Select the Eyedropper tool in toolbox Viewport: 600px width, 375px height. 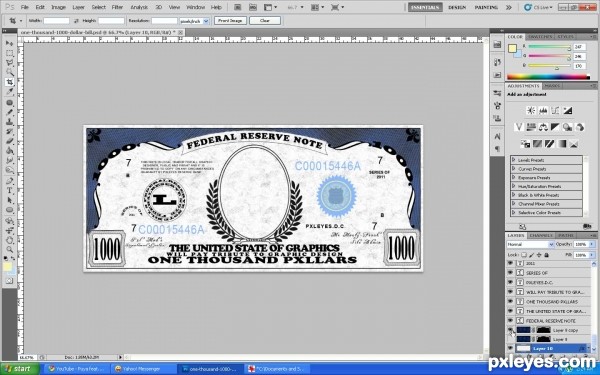point(10,91)
